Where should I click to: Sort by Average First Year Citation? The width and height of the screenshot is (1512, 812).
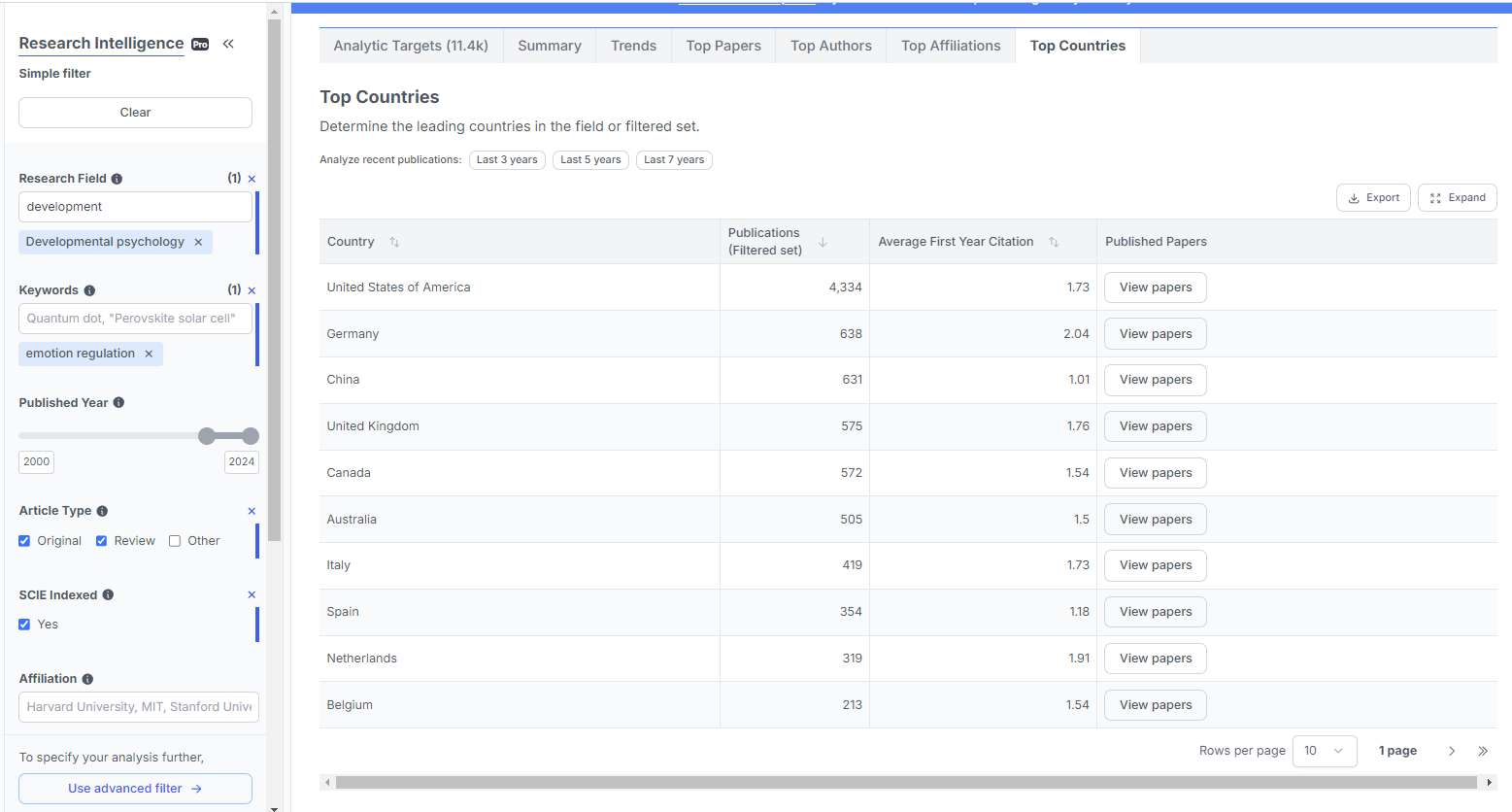click(1054, 241)
